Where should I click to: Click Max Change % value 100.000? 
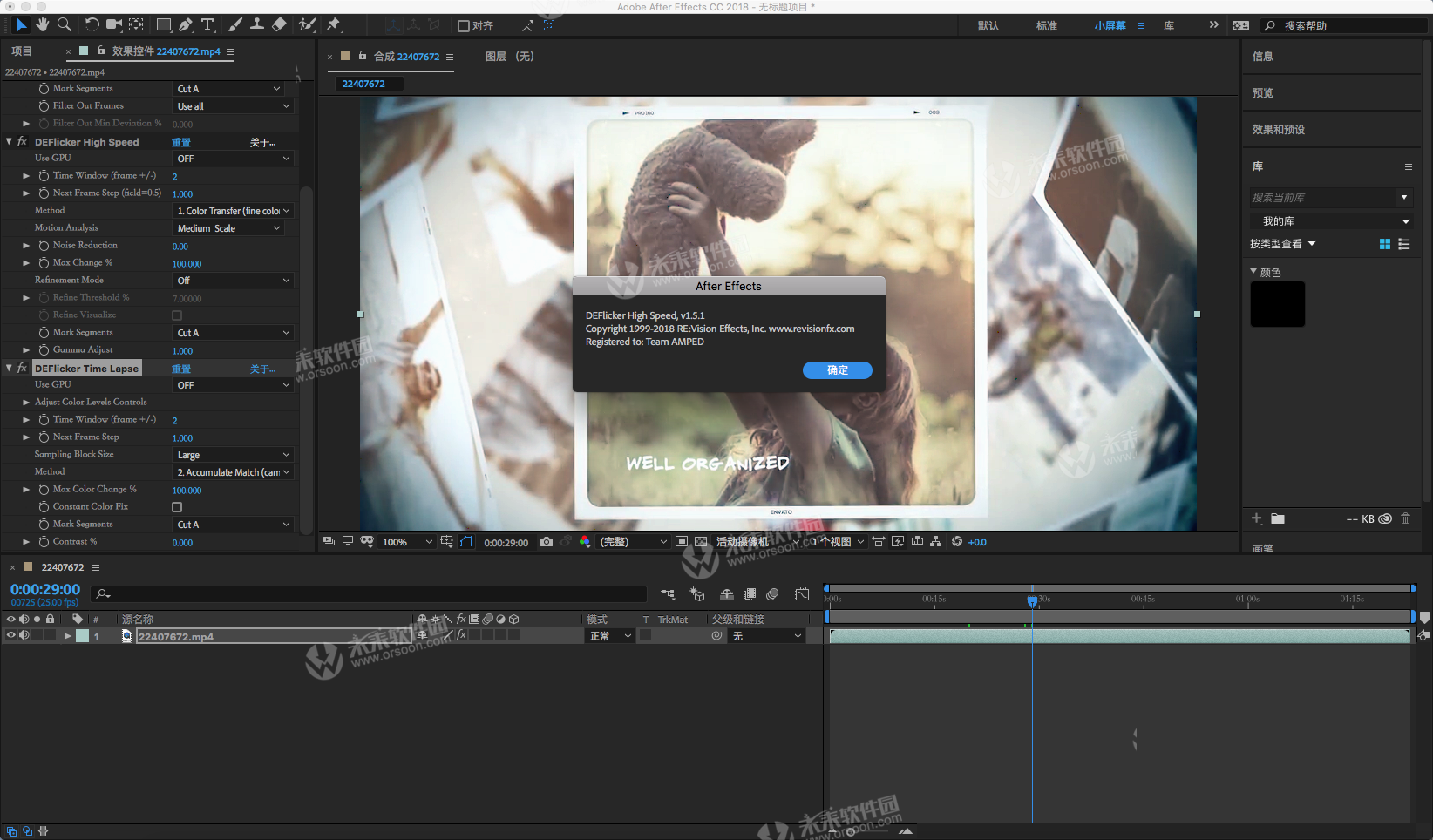[187, 264]
